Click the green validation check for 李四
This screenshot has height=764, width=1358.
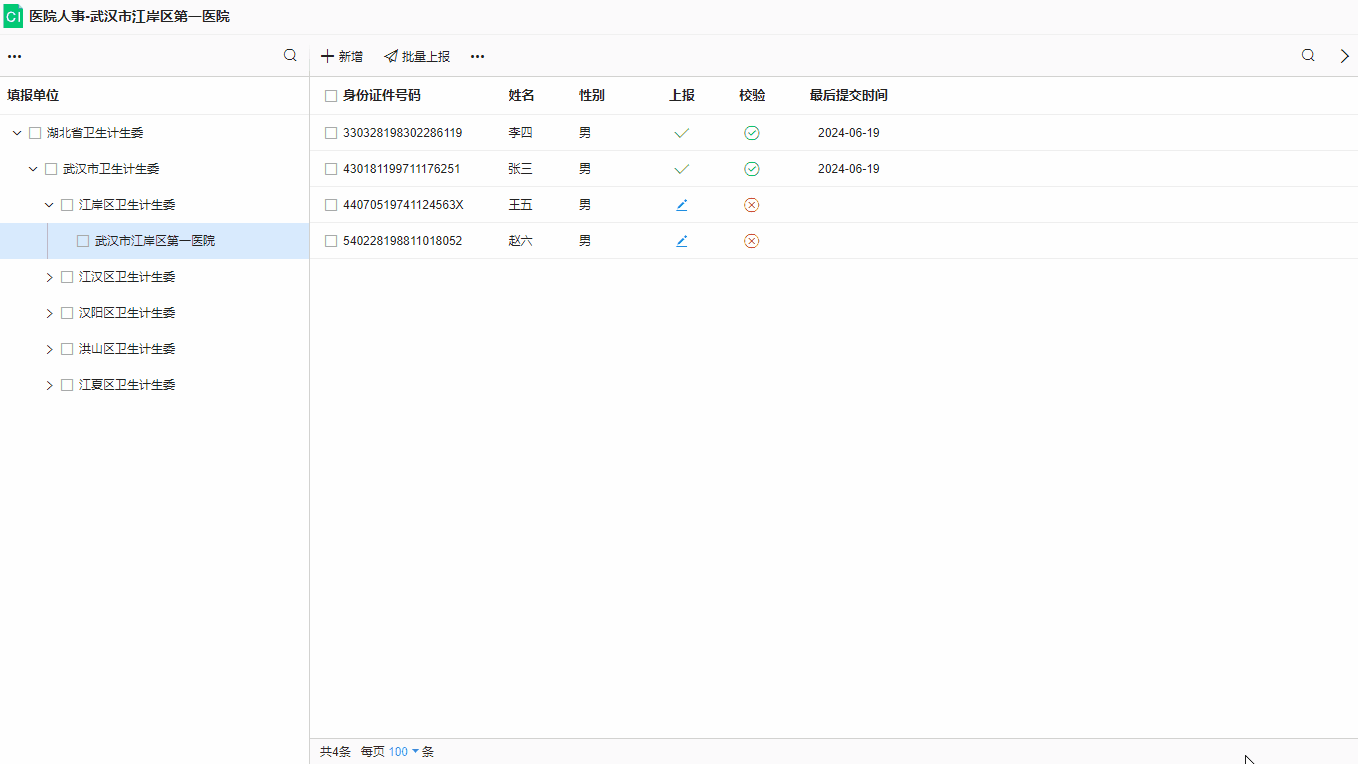pos(752,133)
